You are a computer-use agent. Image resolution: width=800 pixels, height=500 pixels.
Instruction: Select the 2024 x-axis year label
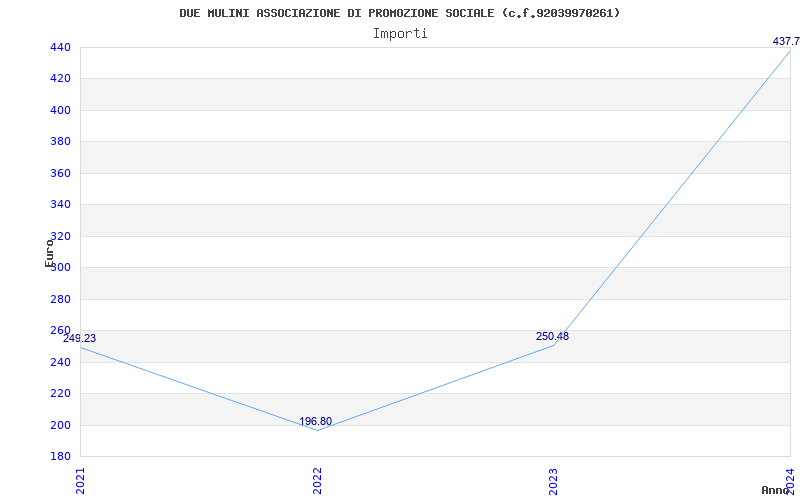pyautogui.click(x=790, y=480)
